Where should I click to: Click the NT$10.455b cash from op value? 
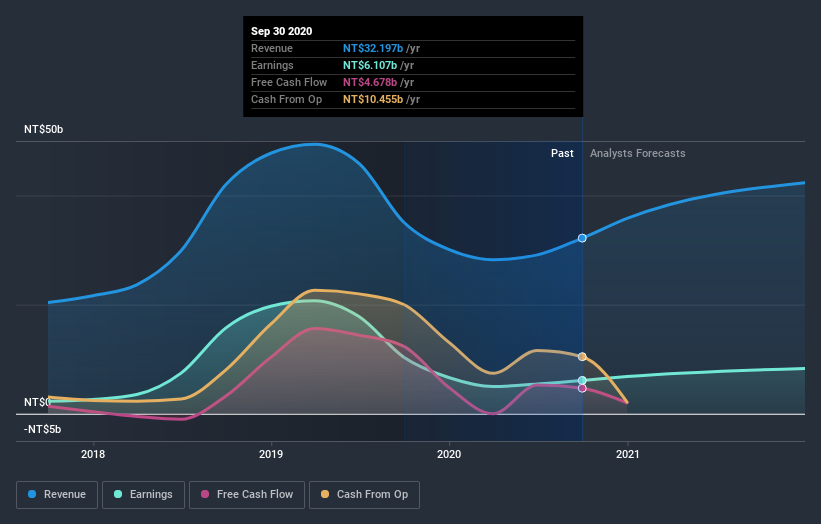coord(373,99)
